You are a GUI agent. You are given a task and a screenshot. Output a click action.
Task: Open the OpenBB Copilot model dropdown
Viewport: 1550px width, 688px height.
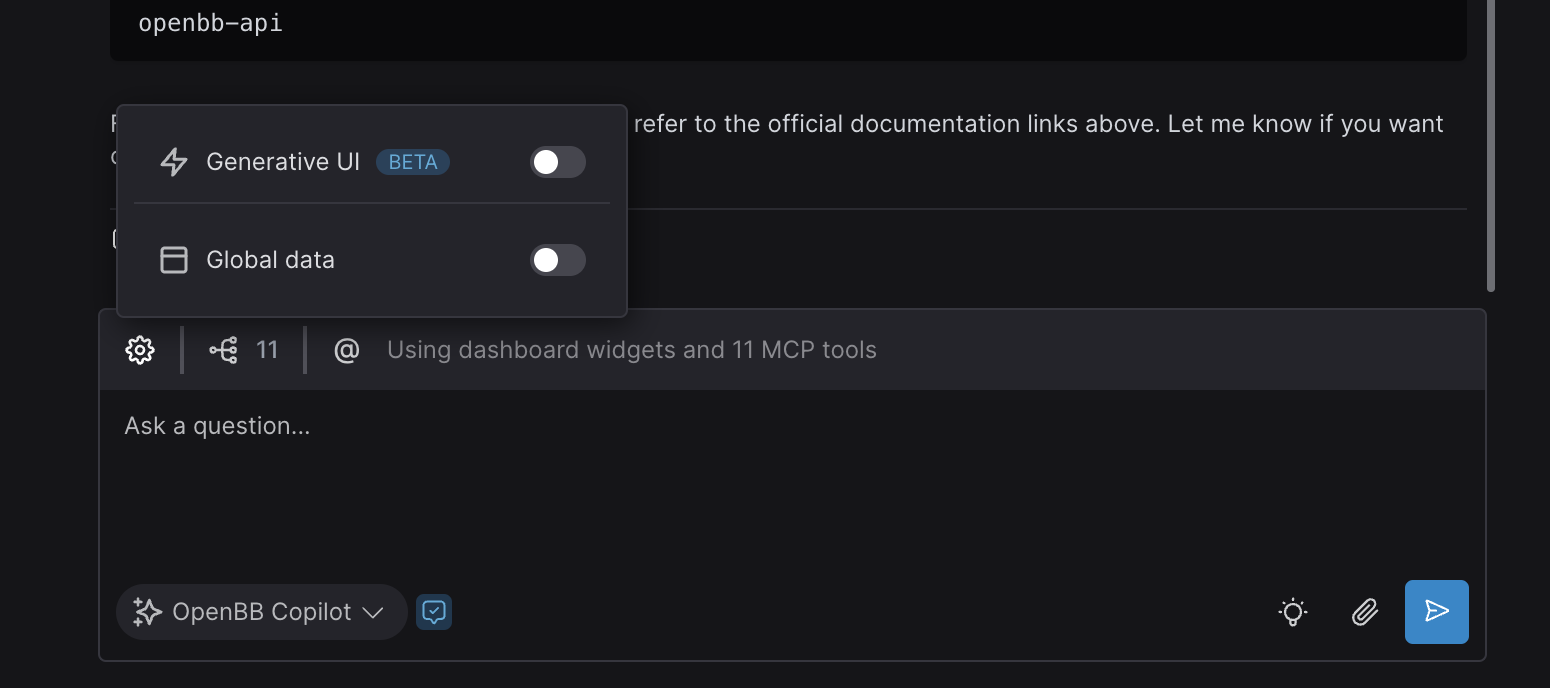262,612
